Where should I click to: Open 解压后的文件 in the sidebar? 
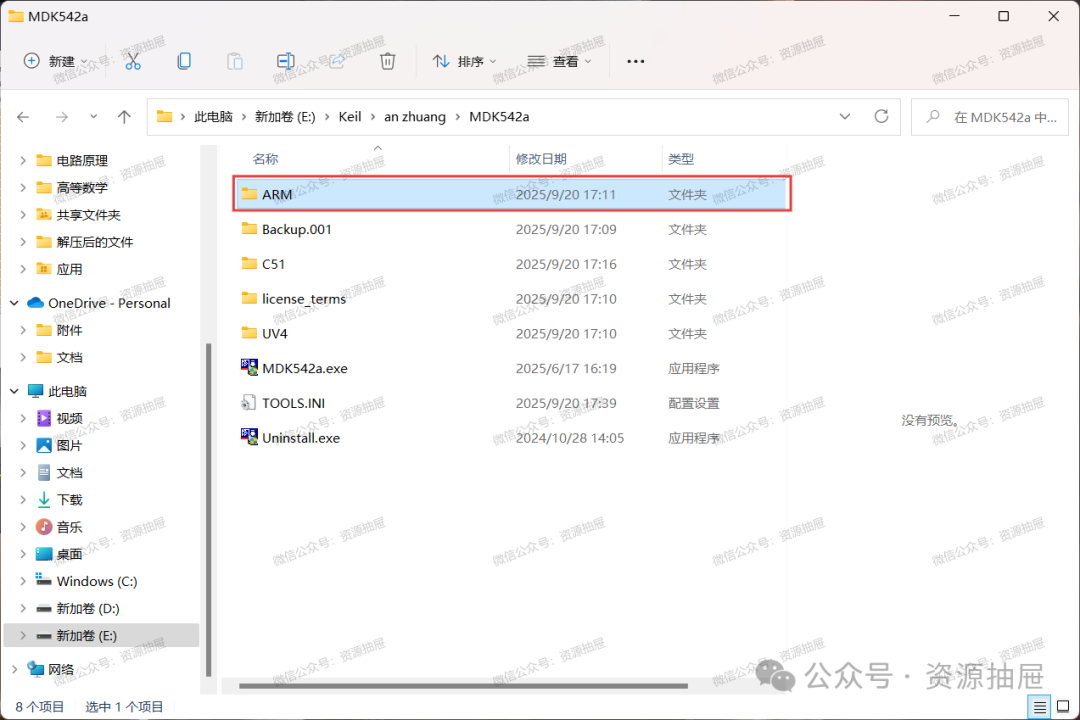(94, 242)
